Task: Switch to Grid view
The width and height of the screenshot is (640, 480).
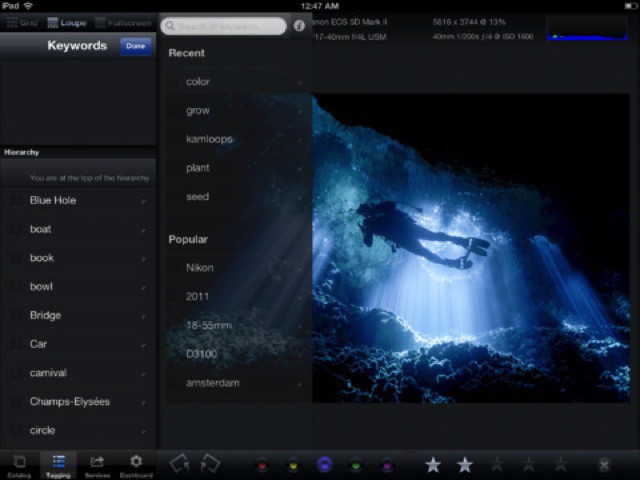Action: pos(22,21)
